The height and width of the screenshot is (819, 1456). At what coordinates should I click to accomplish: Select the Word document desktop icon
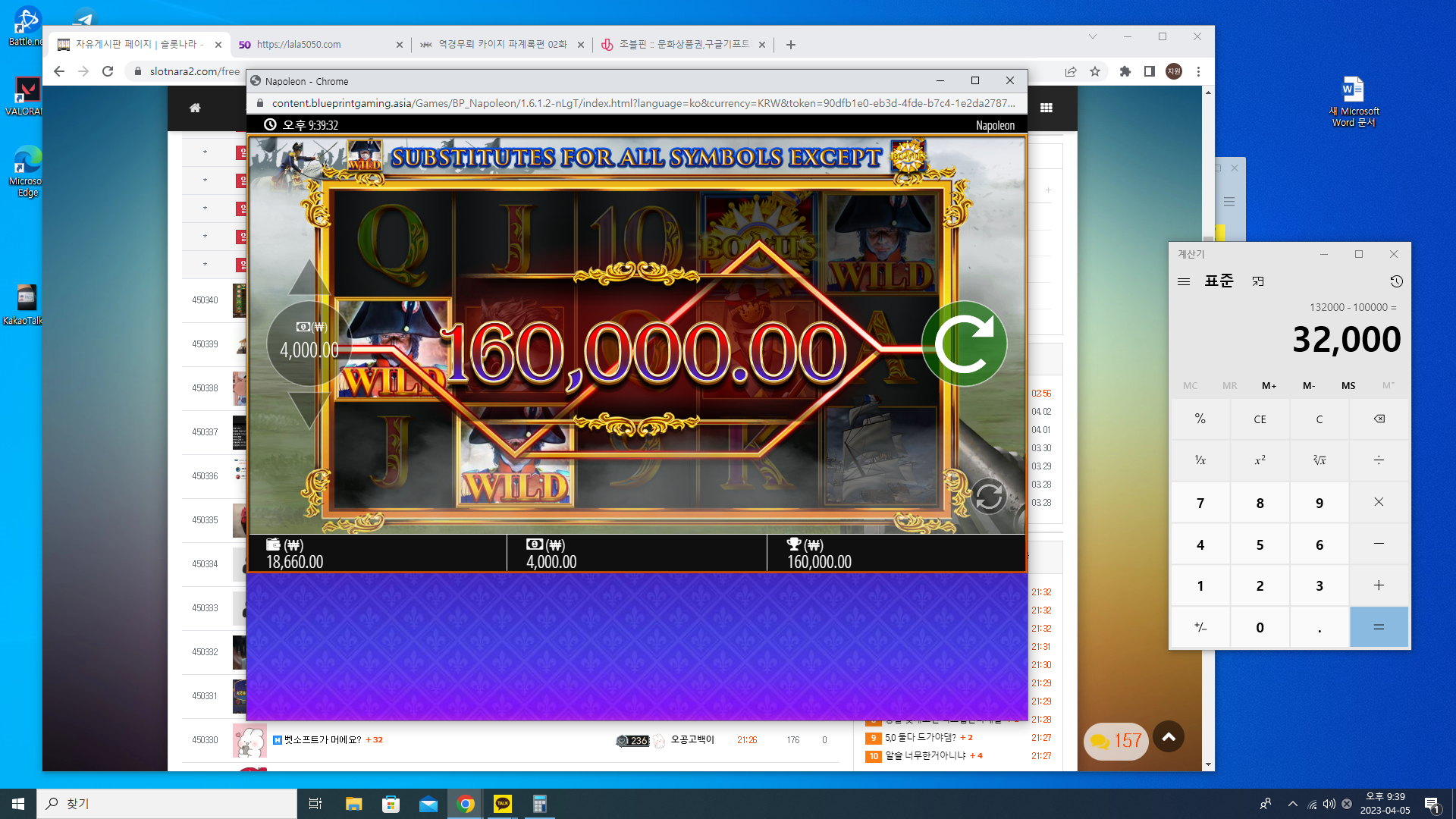[1354, 102]
